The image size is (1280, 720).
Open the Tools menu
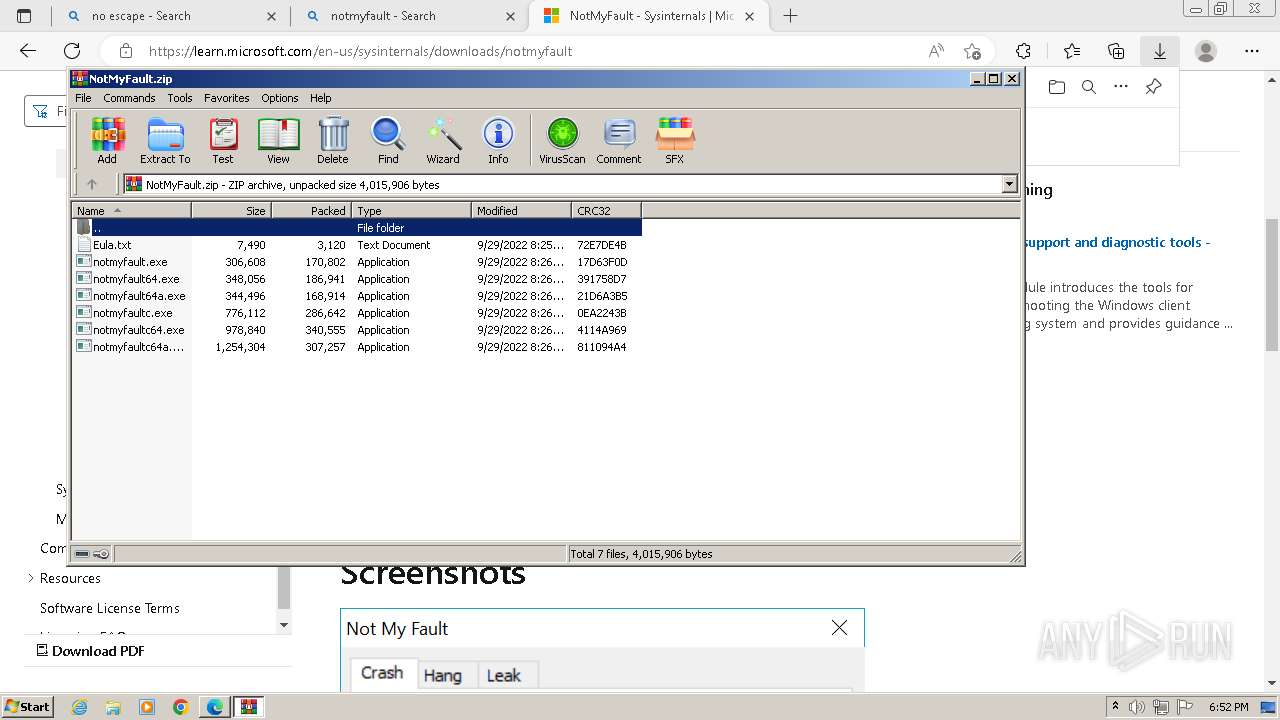pyautogui.click(x=180, y=98)
